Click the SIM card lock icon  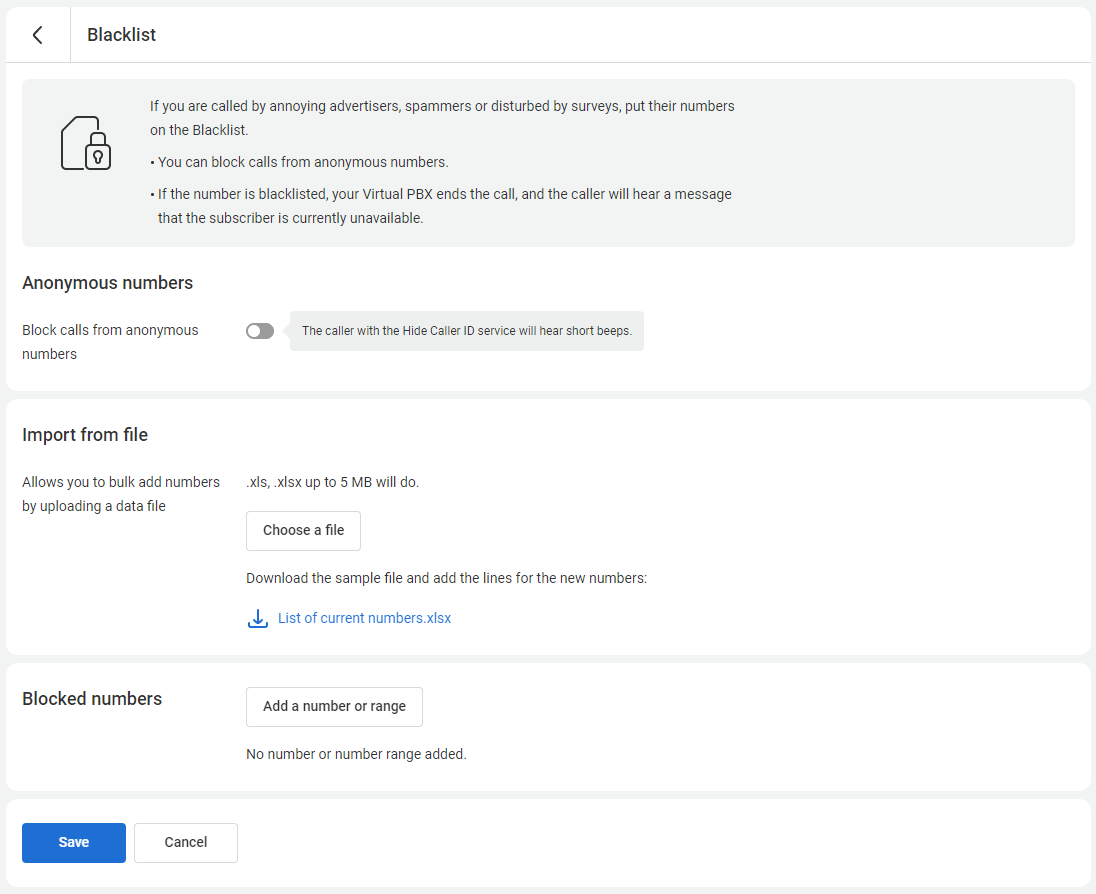(x=86, y=143)
